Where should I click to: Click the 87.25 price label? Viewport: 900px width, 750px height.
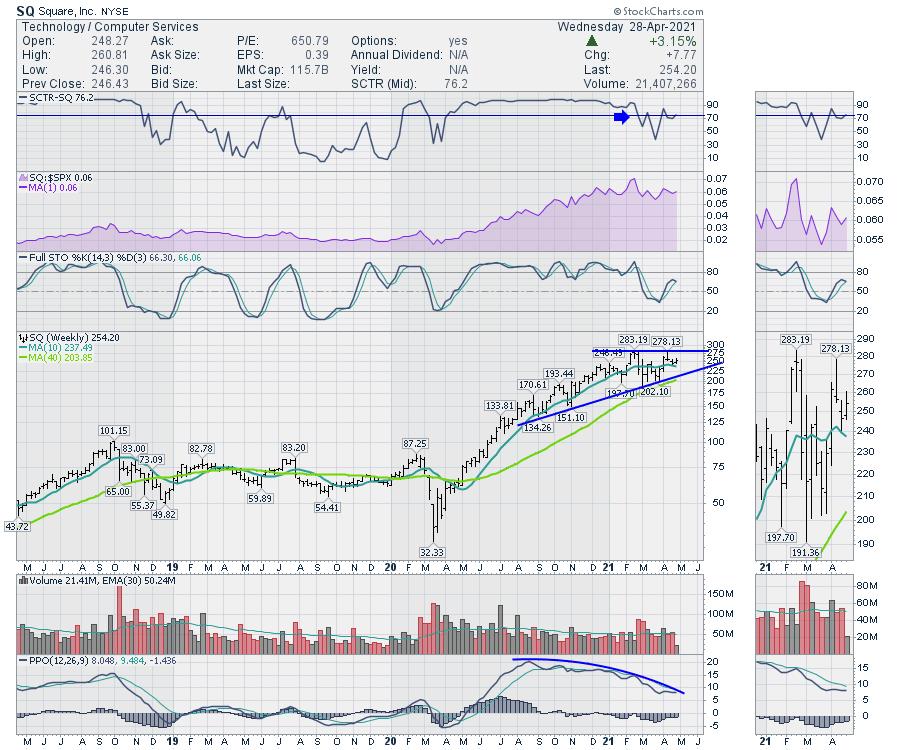(414, 444)
